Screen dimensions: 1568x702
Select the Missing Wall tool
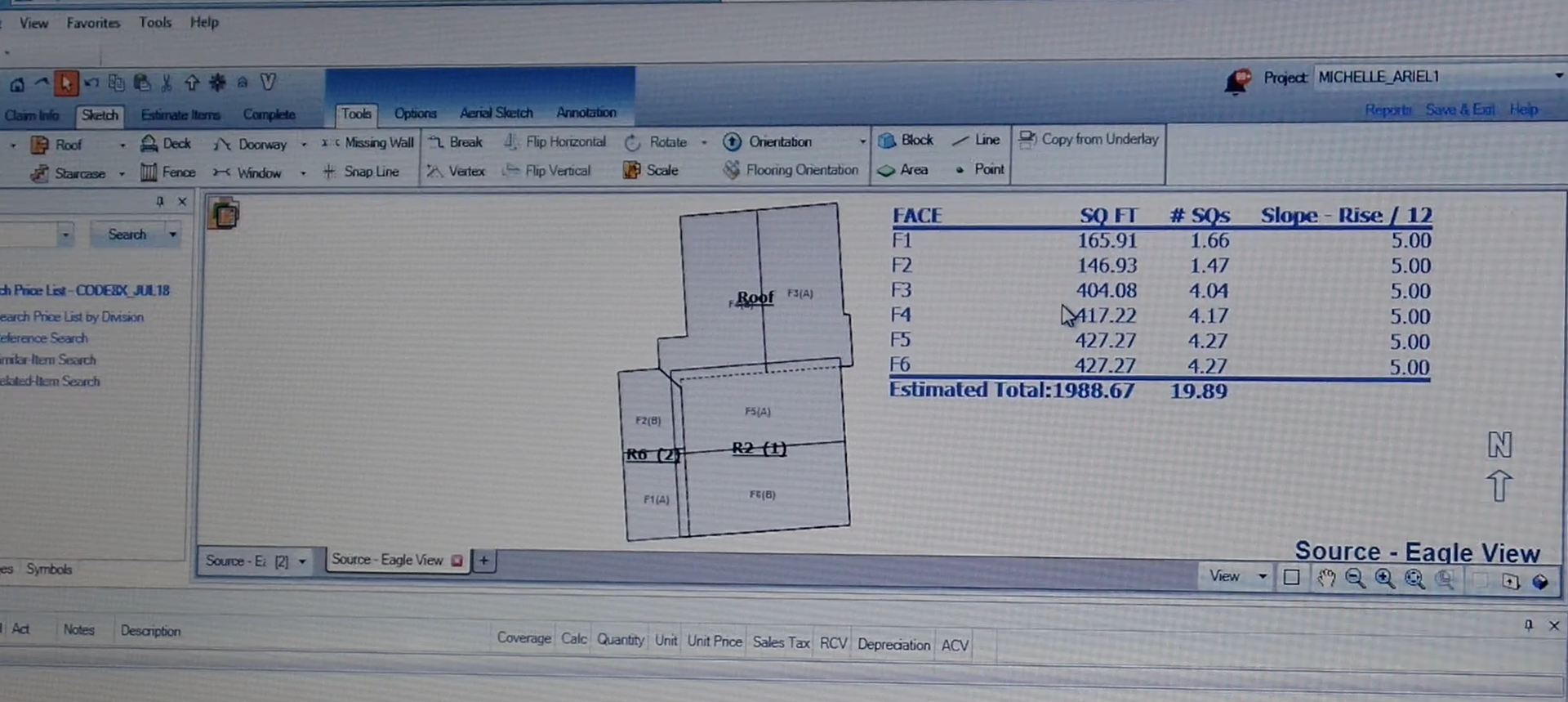point(367,143)
